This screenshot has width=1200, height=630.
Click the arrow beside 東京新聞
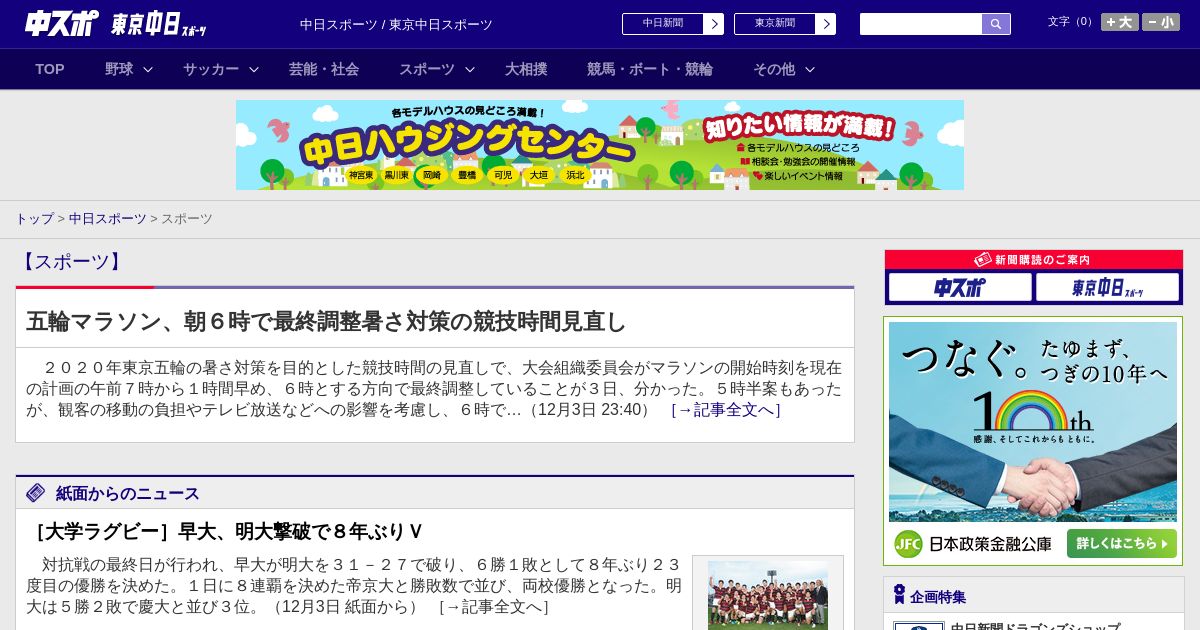pyautogui.click(x=826, y=24)
